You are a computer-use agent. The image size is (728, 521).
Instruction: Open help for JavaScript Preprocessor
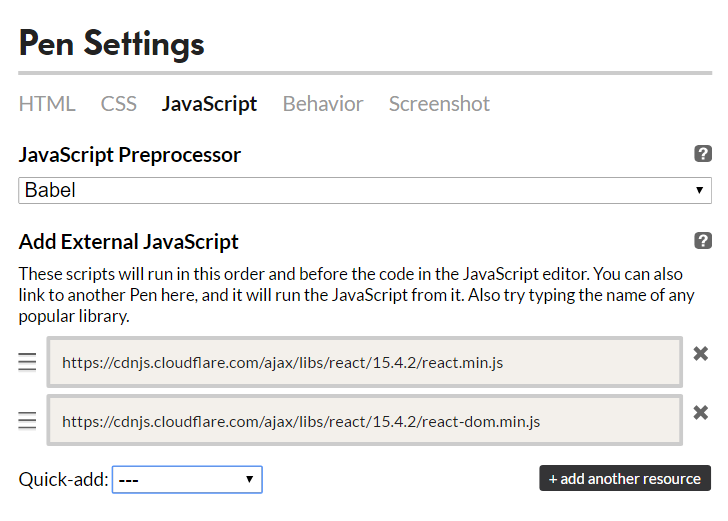click(x=702, y=154)
